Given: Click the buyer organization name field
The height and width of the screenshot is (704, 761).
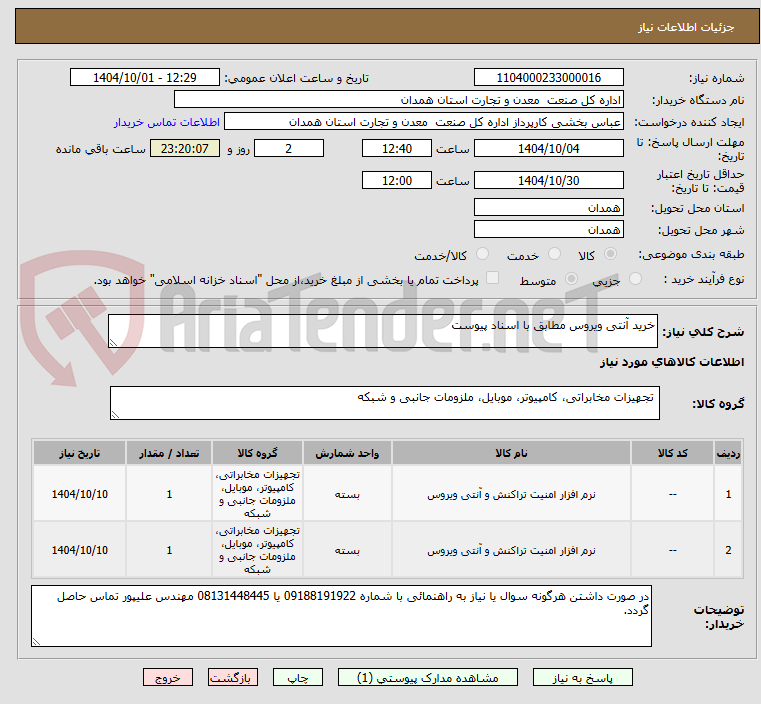Looking at the screenshot, I should [x=398, y=99].
